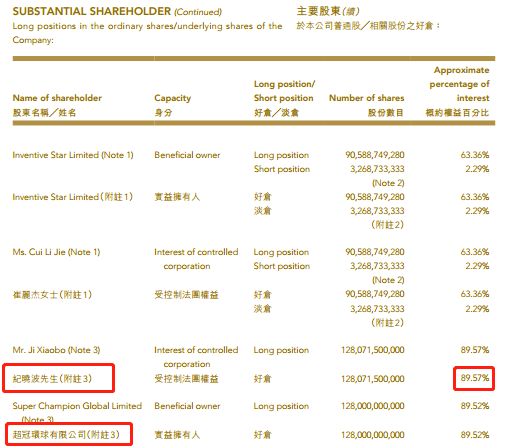This screenshot has width=510, height=448.
Task: Select 'Super Champion Global Limited' name
Action: coord(77,406)
